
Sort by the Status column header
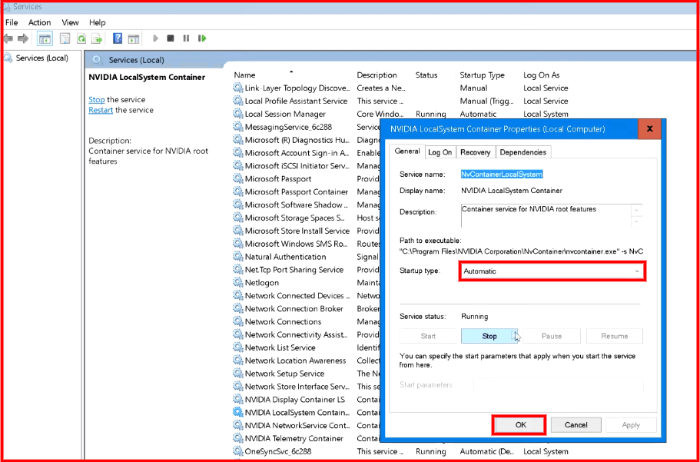[x=426, y=75]
